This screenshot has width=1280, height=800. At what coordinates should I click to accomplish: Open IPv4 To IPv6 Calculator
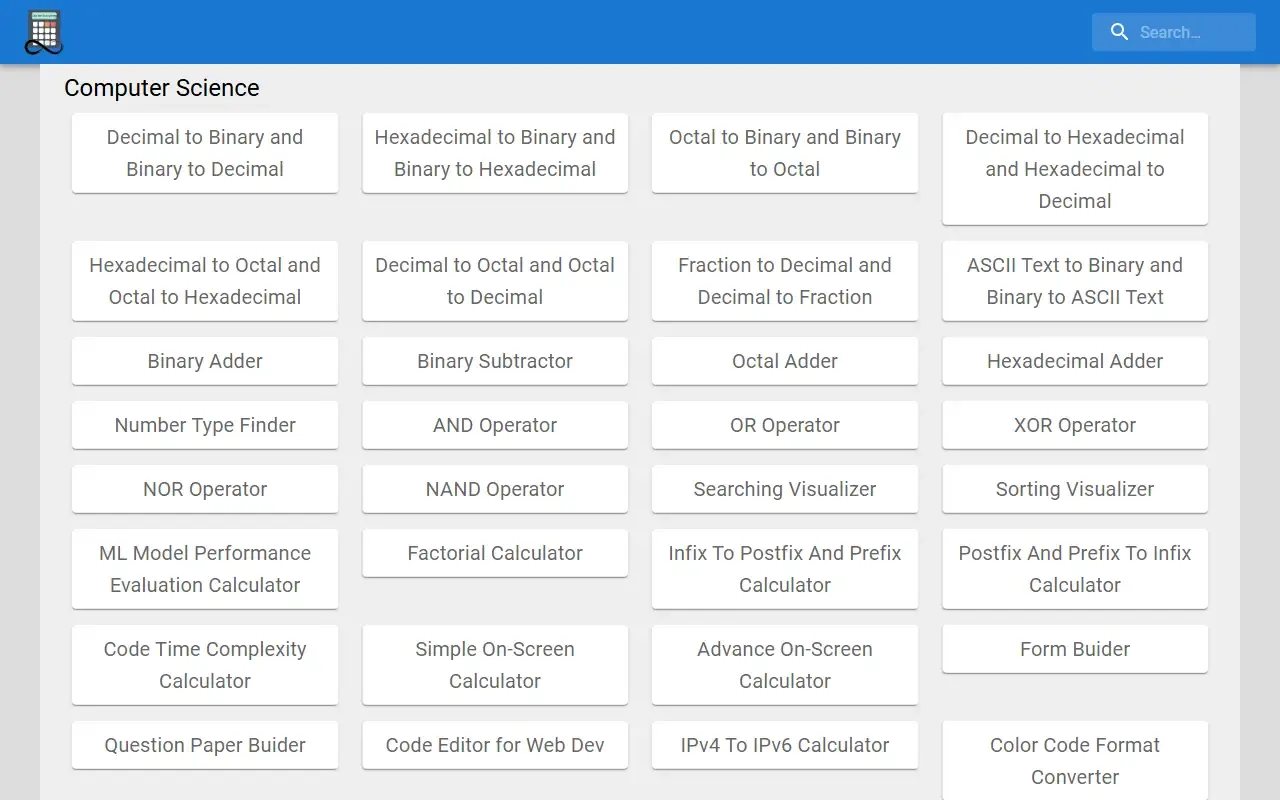tap(785, 745)
